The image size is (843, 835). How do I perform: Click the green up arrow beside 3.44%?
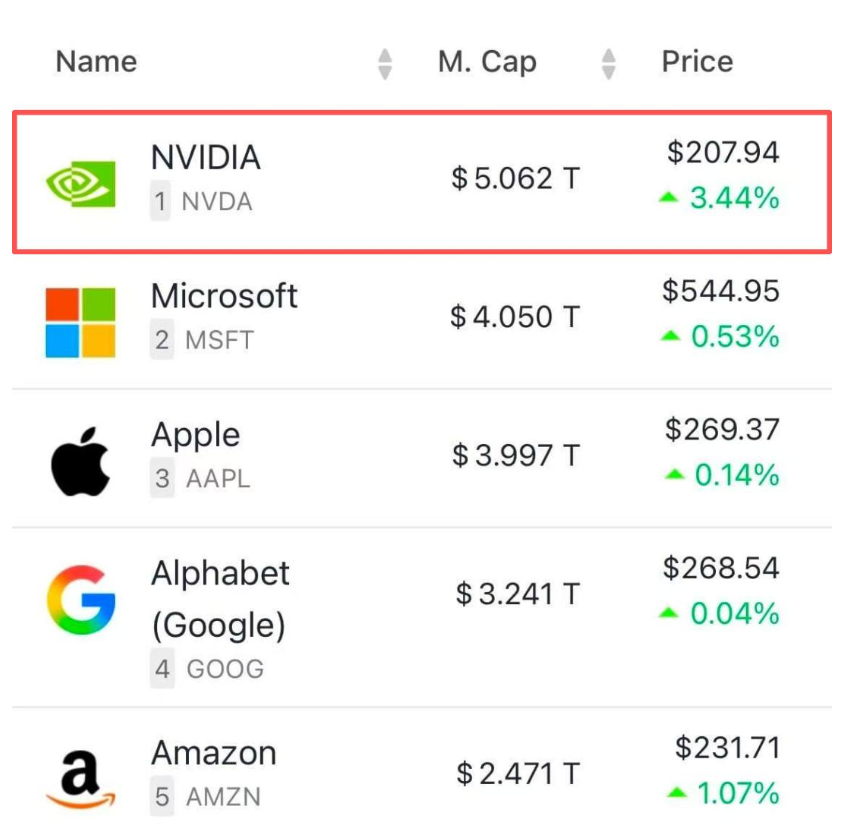click(x=668, y=199)
